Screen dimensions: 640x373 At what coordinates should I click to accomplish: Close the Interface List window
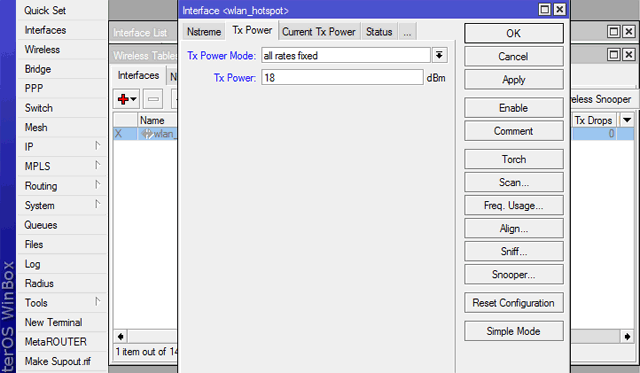(x=629, y=31)
